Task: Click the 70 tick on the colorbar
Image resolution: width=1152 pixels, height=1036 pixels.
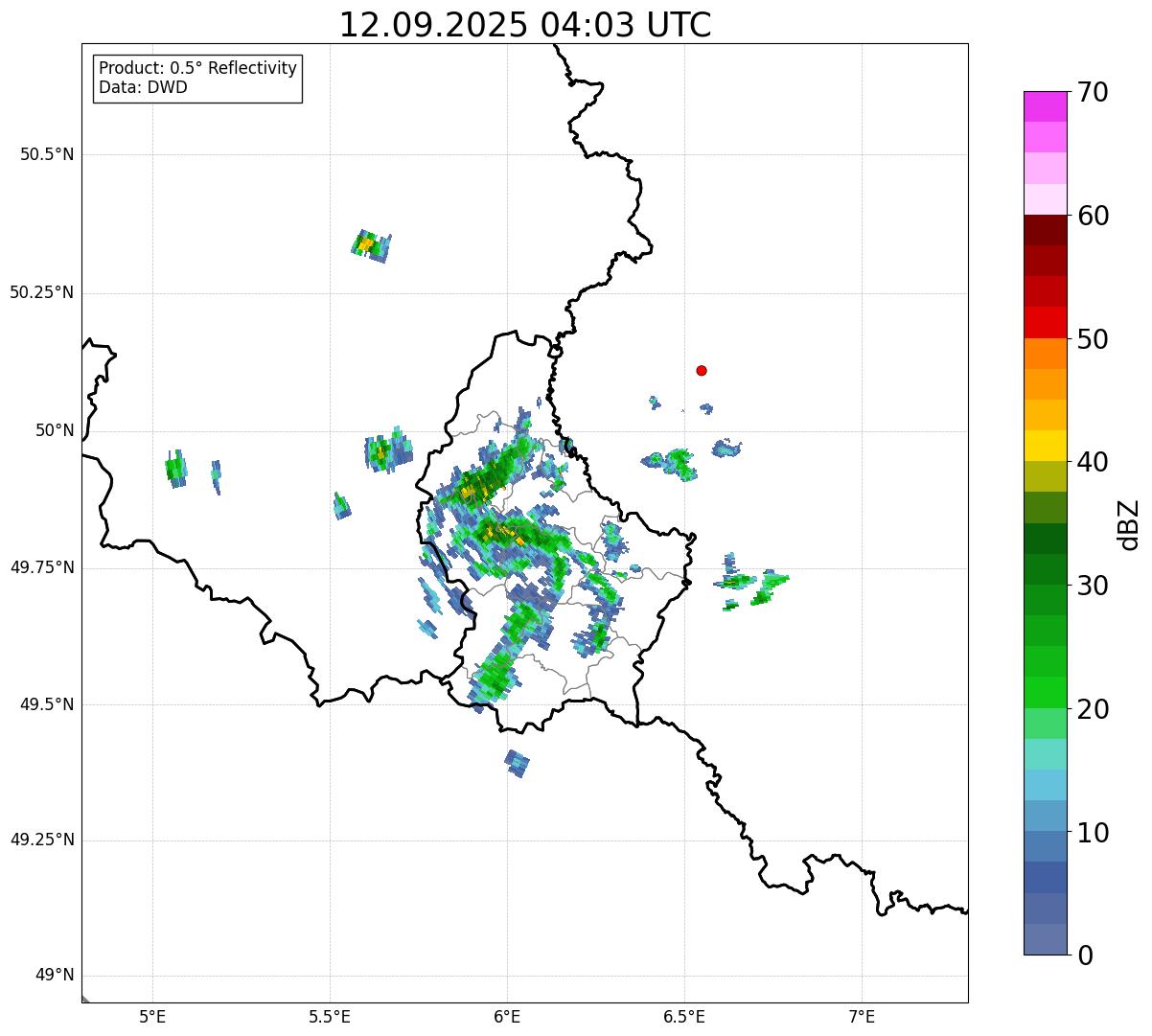Action: coord(1093,92)
